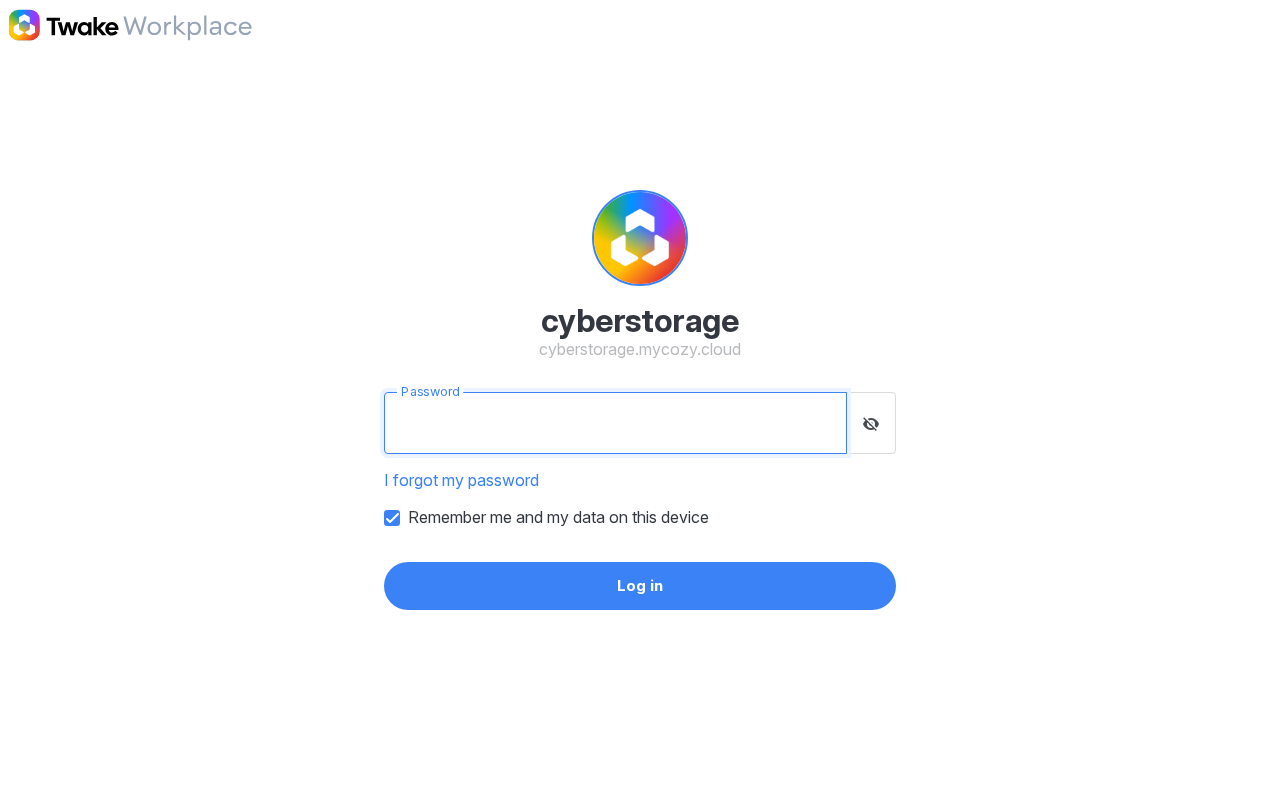This screenshot has height=800, width=1280.
Task: Check the Remember me checkbox
Action: [x=392, y=518]
